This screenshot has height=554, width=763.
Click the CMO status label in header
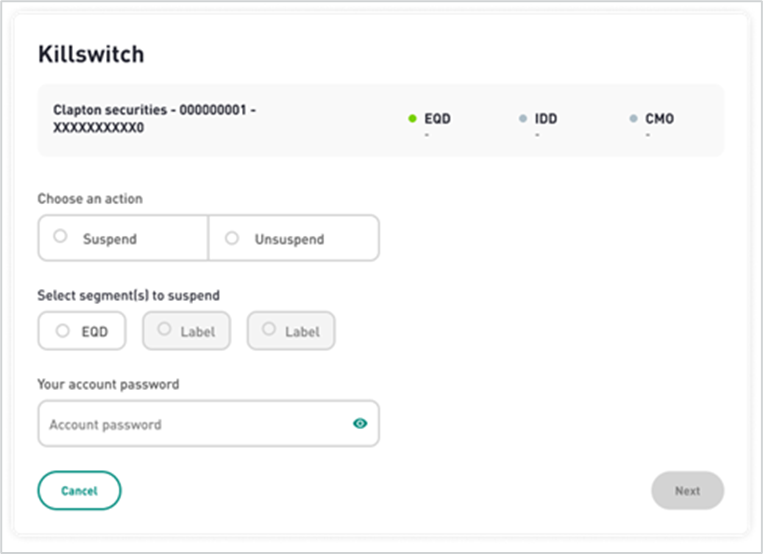coord(659,119)
